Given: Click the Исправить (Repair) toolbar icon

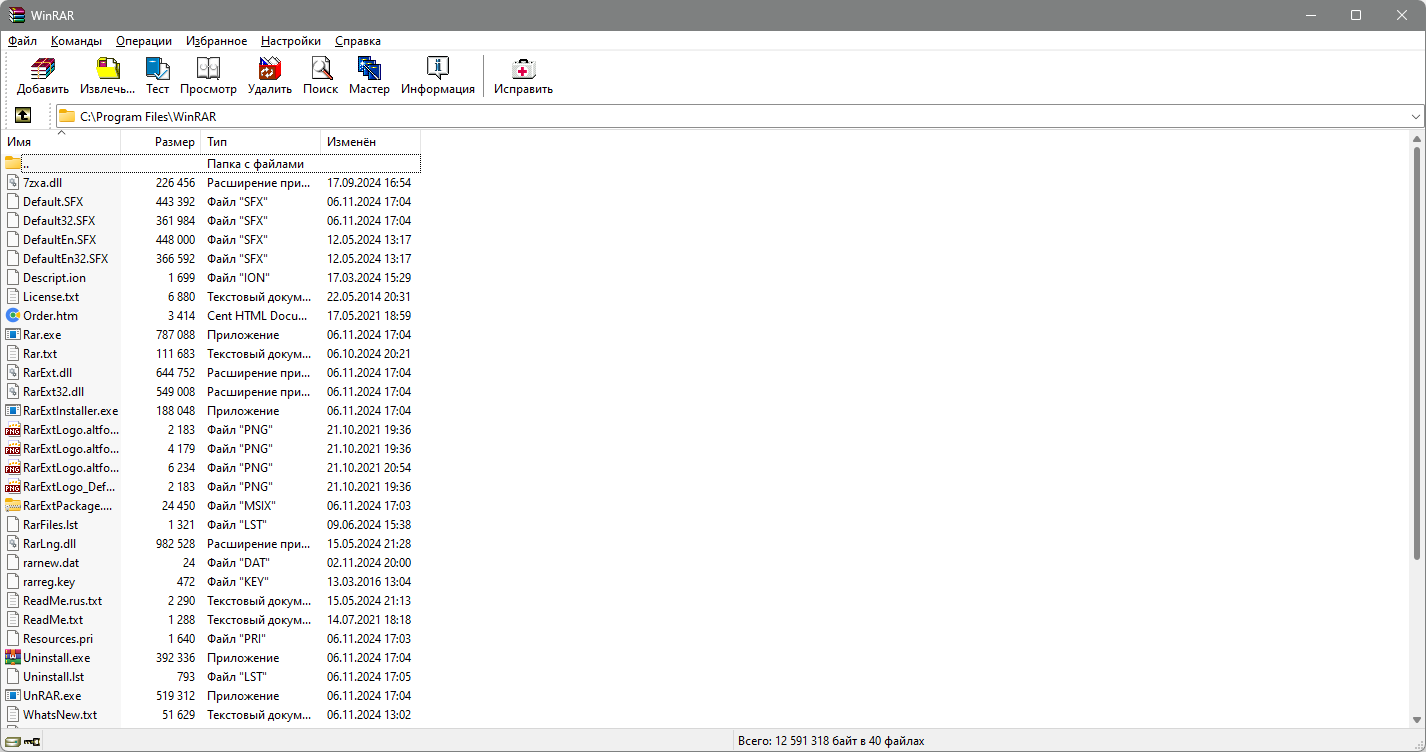Looking at the screenshot, I should [523, 69].
